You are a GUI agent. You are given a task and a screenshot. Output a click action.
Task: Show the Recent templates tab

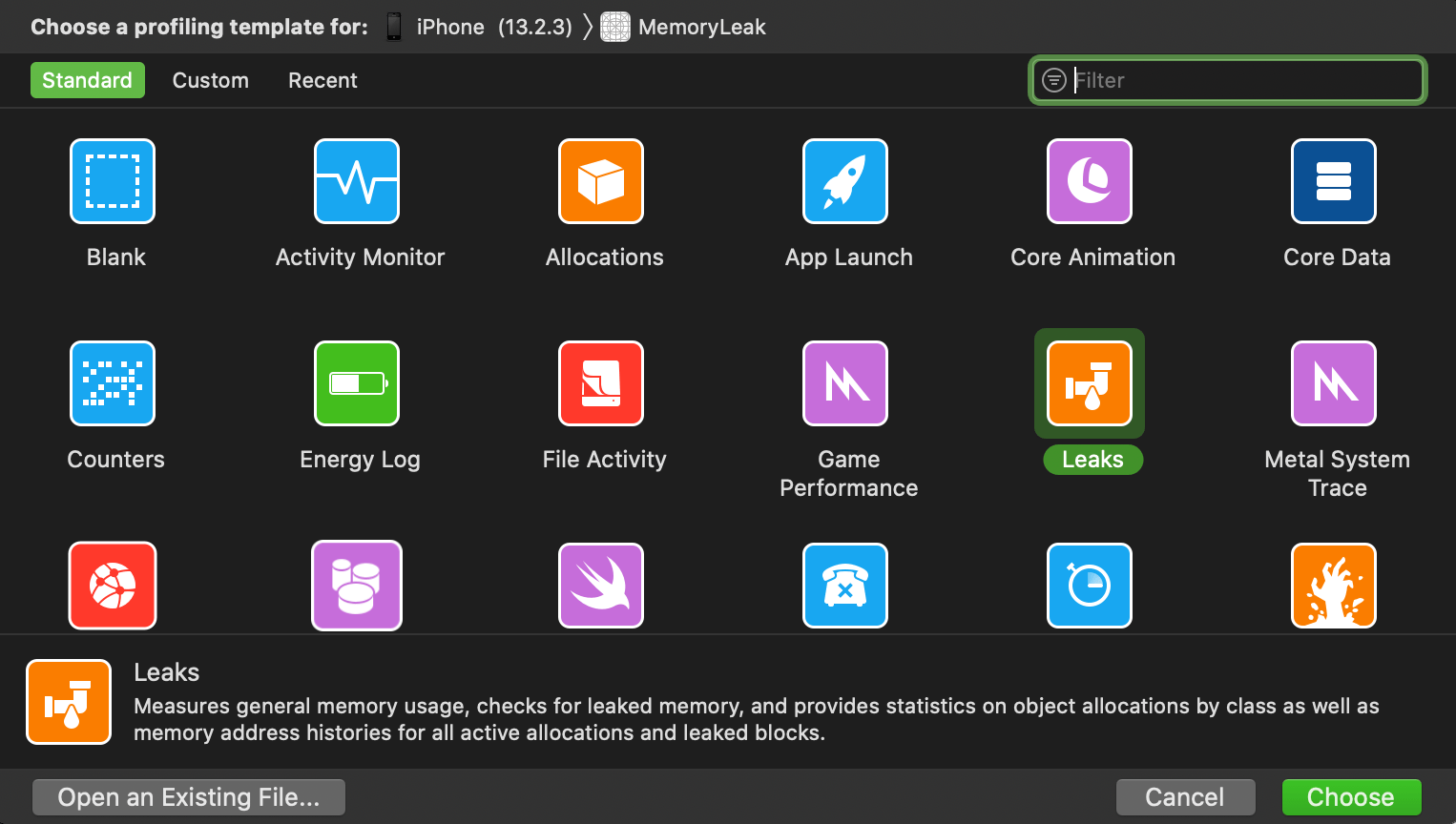click(322, 80)
